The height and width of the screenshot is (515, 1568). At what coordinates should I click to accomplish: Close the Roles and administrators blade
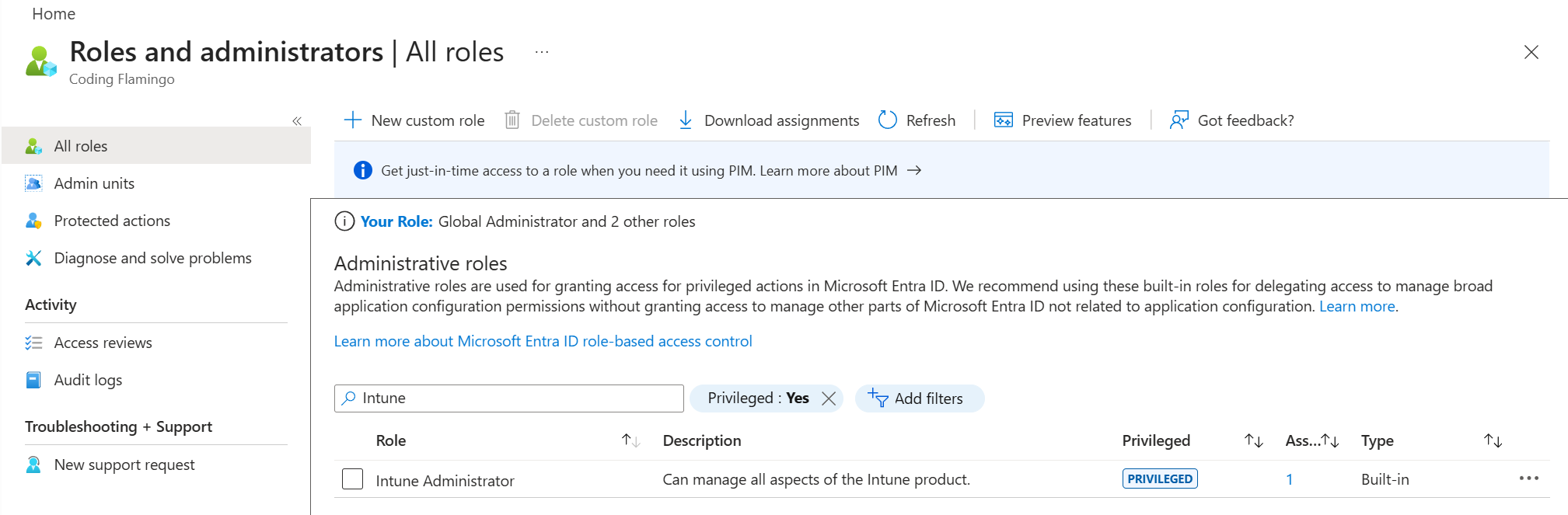[x=1531, y=52]
